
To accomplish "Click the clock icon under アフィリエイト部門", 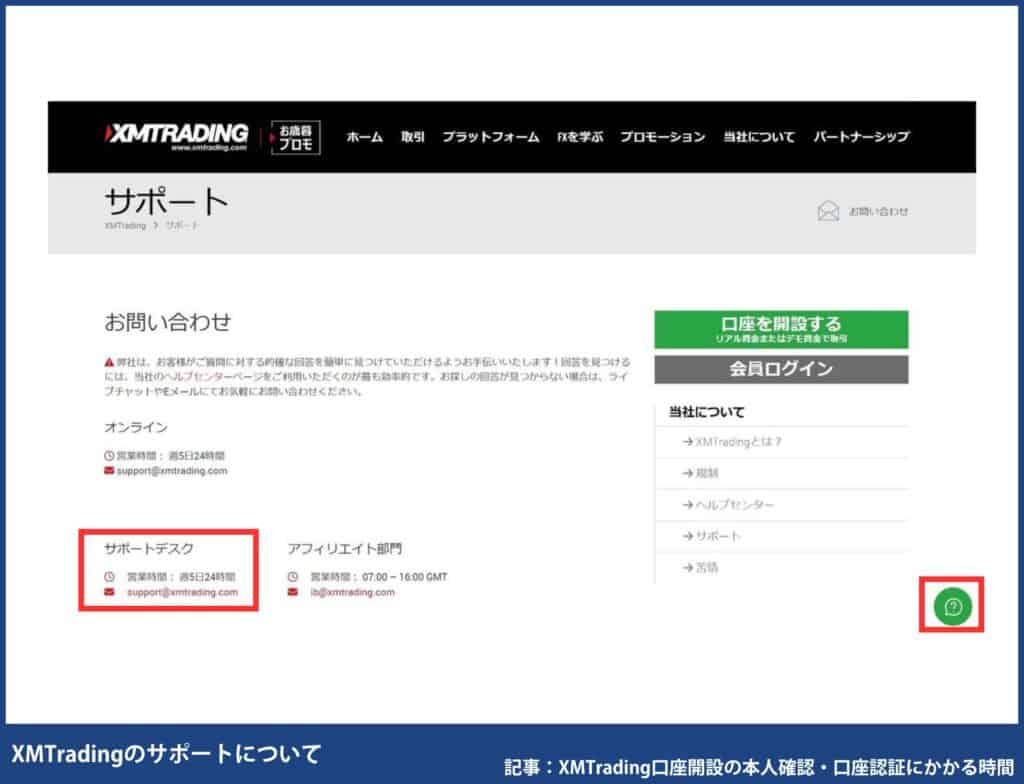I will tap(293, 577).
